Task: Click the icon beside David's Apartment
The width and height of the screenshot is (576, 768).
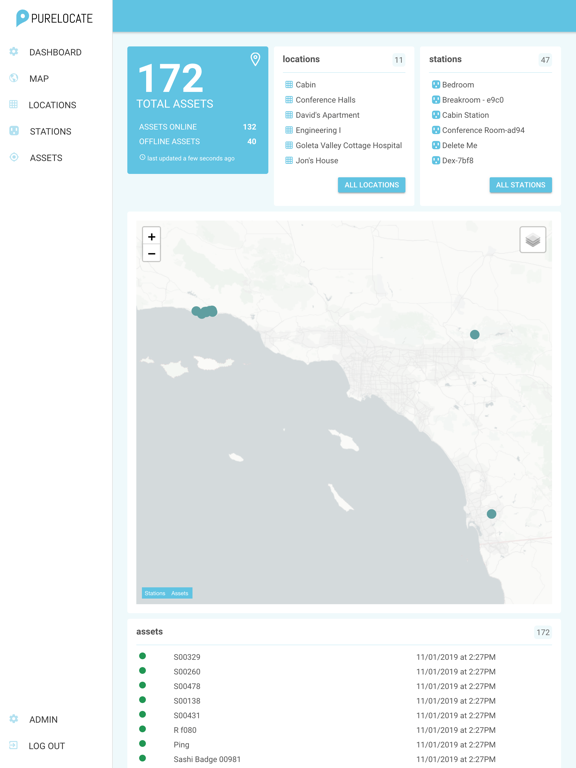Action: tap(289, 115)
